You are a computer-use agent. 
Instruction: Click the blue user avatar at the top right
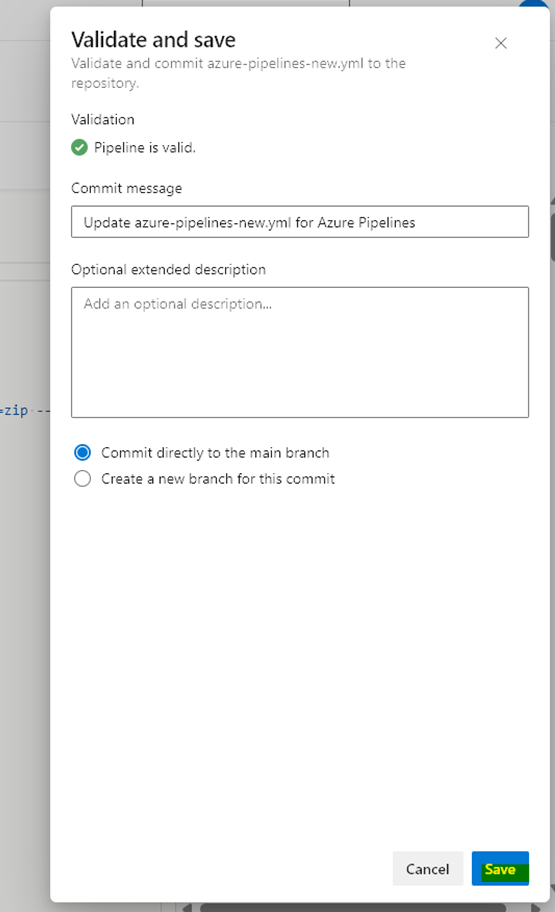point(535,5)
